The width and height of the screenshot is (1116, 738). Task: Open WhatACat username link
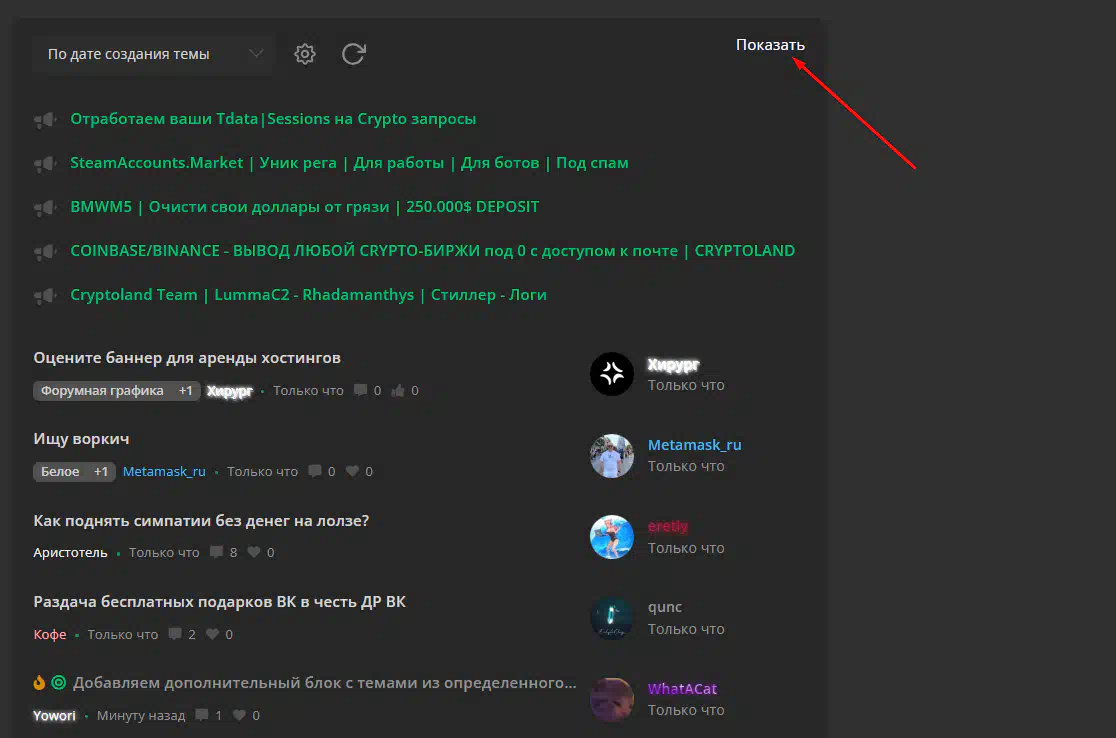coord(682,689)
